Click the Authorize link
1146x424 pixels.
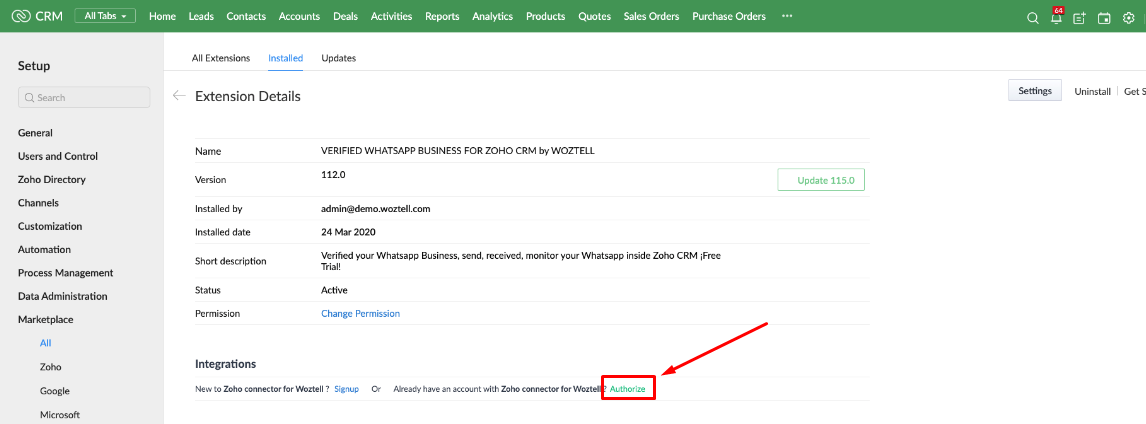coord(628,389)
